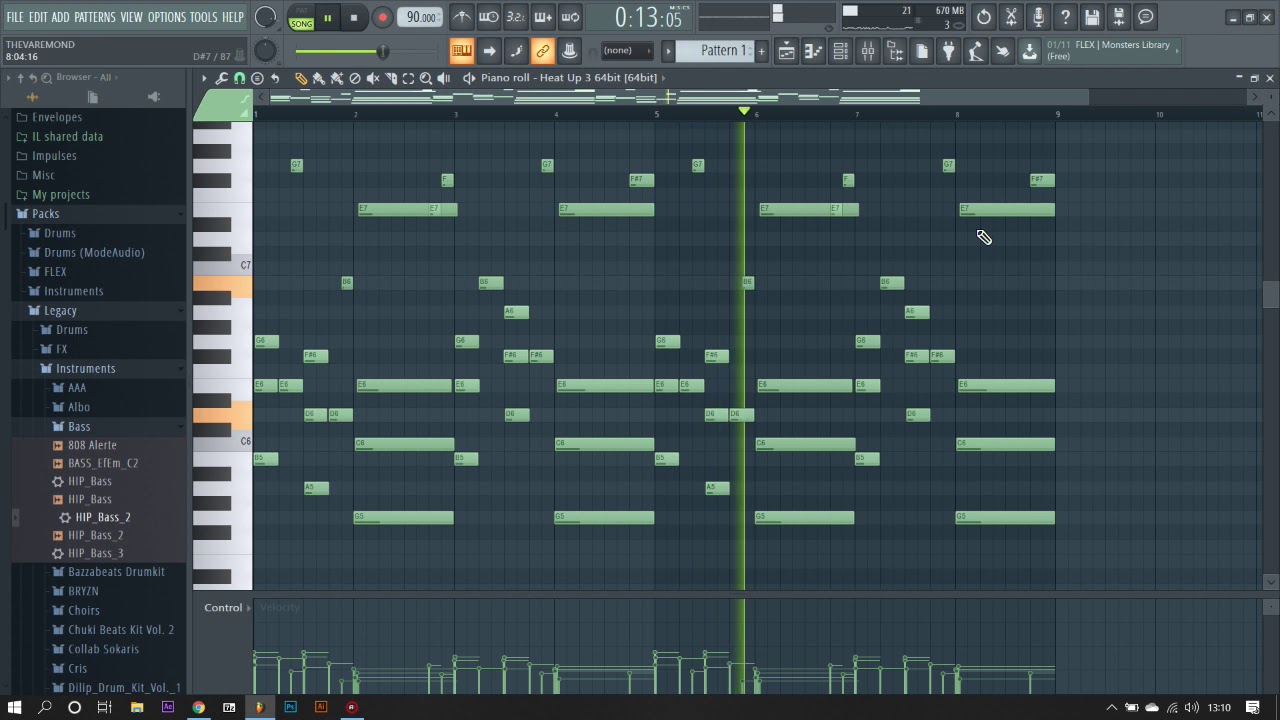Toggle wait for input to start playing
This screenshot has width=1280, height=720.
tap(488, 17)
